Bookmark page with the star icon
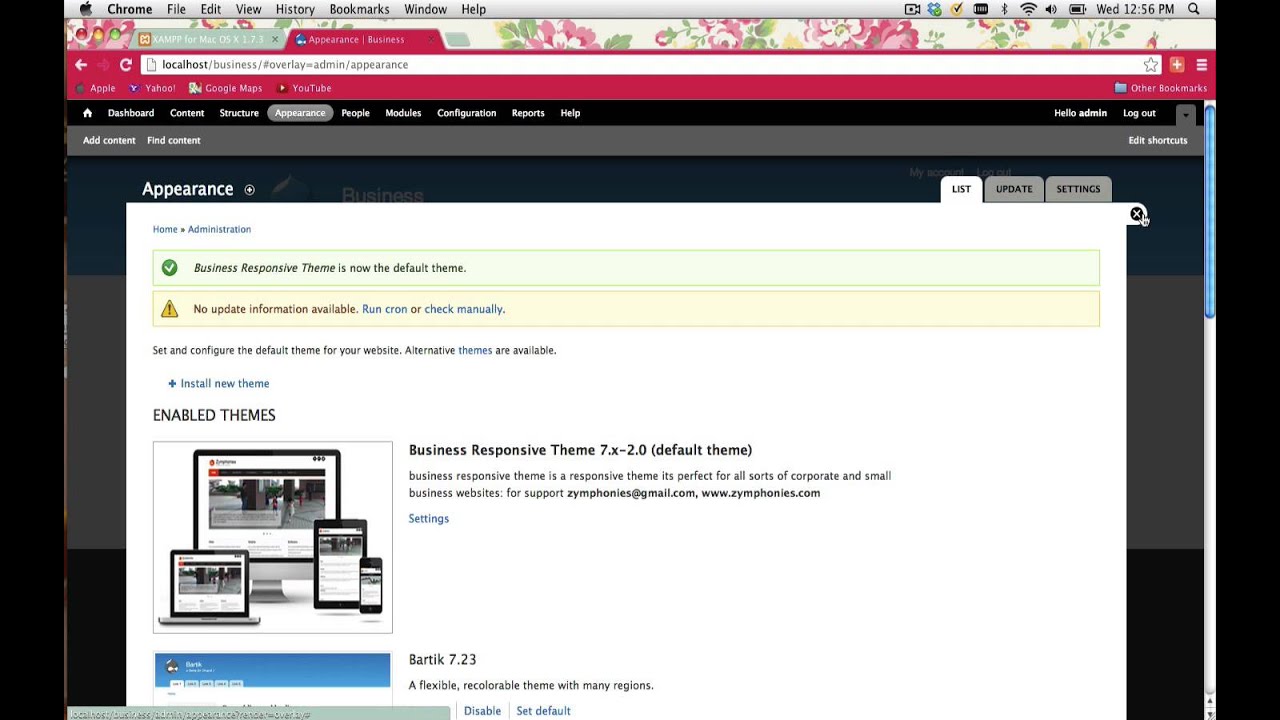This screenshot has height=720, width=1280. [x=1151, y=64]
